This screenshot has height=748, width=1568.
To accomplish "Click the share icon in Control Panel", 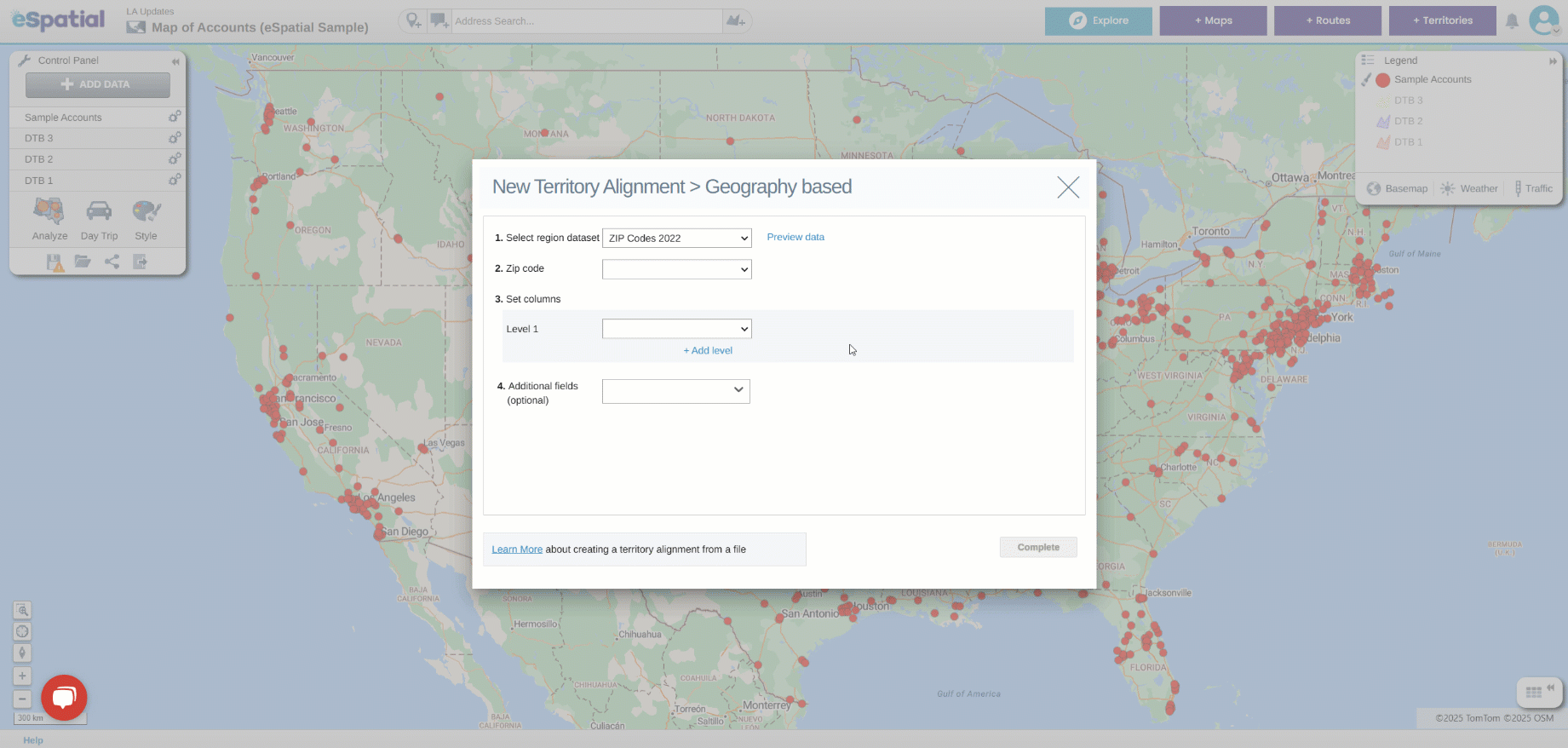I will tap(112, 262).
